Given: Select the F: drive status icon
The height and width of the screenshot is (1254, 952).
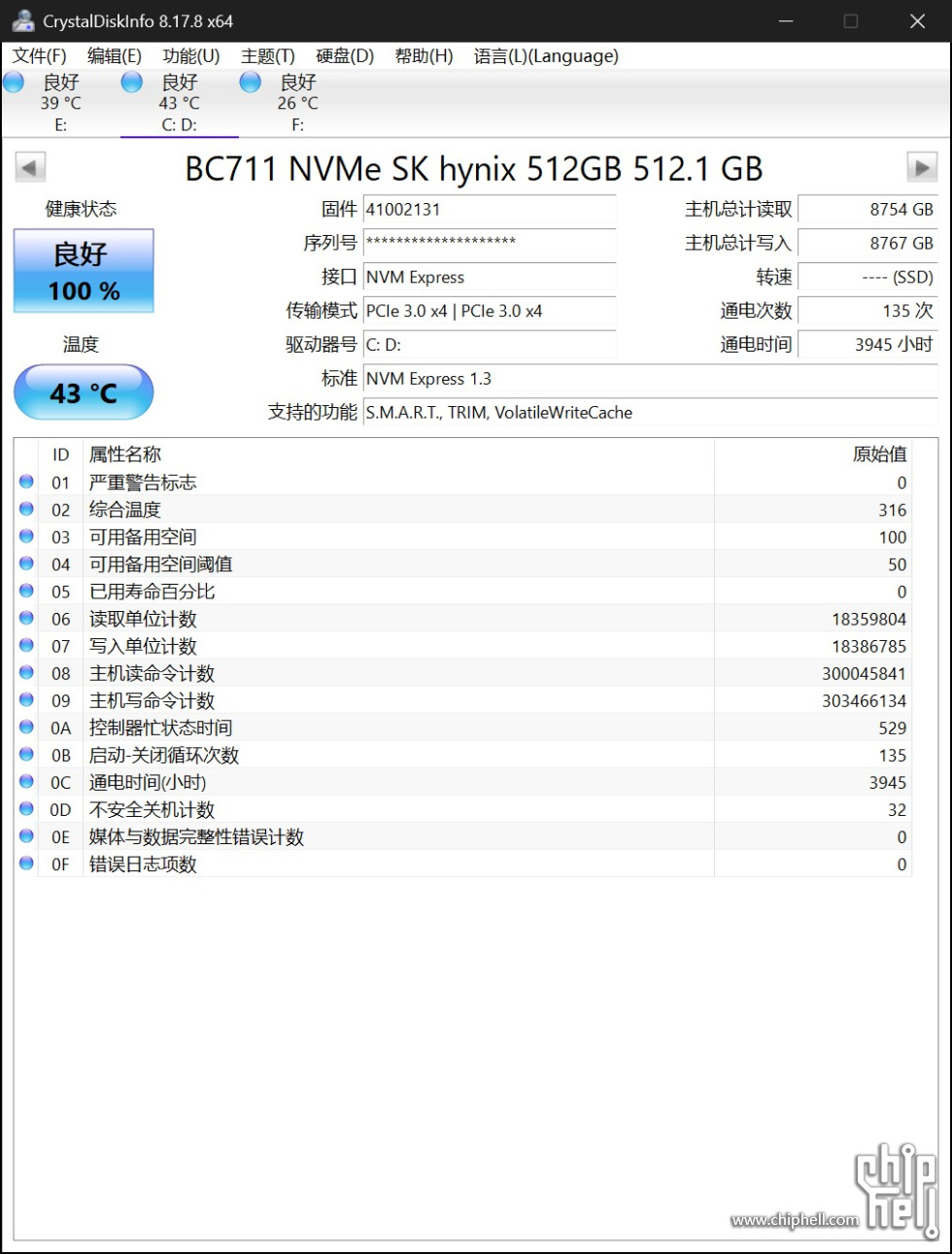Looking at the screenshot, I should coord(251,83).
